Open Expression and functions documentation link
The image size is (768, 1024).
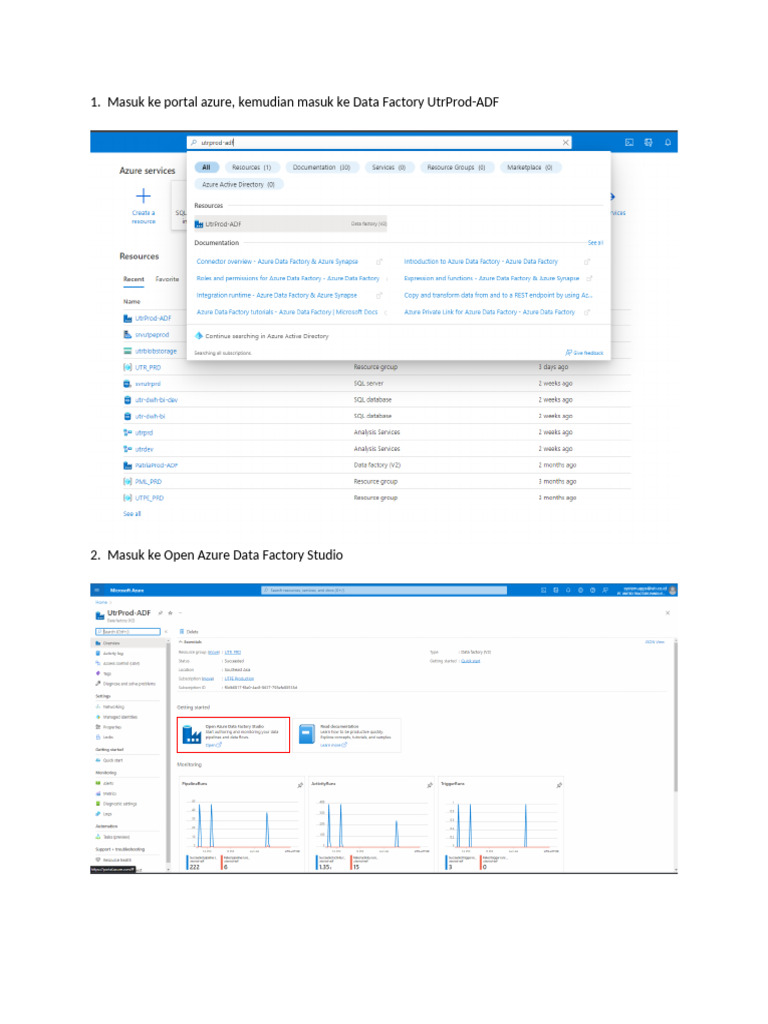(x=491, y=278)
